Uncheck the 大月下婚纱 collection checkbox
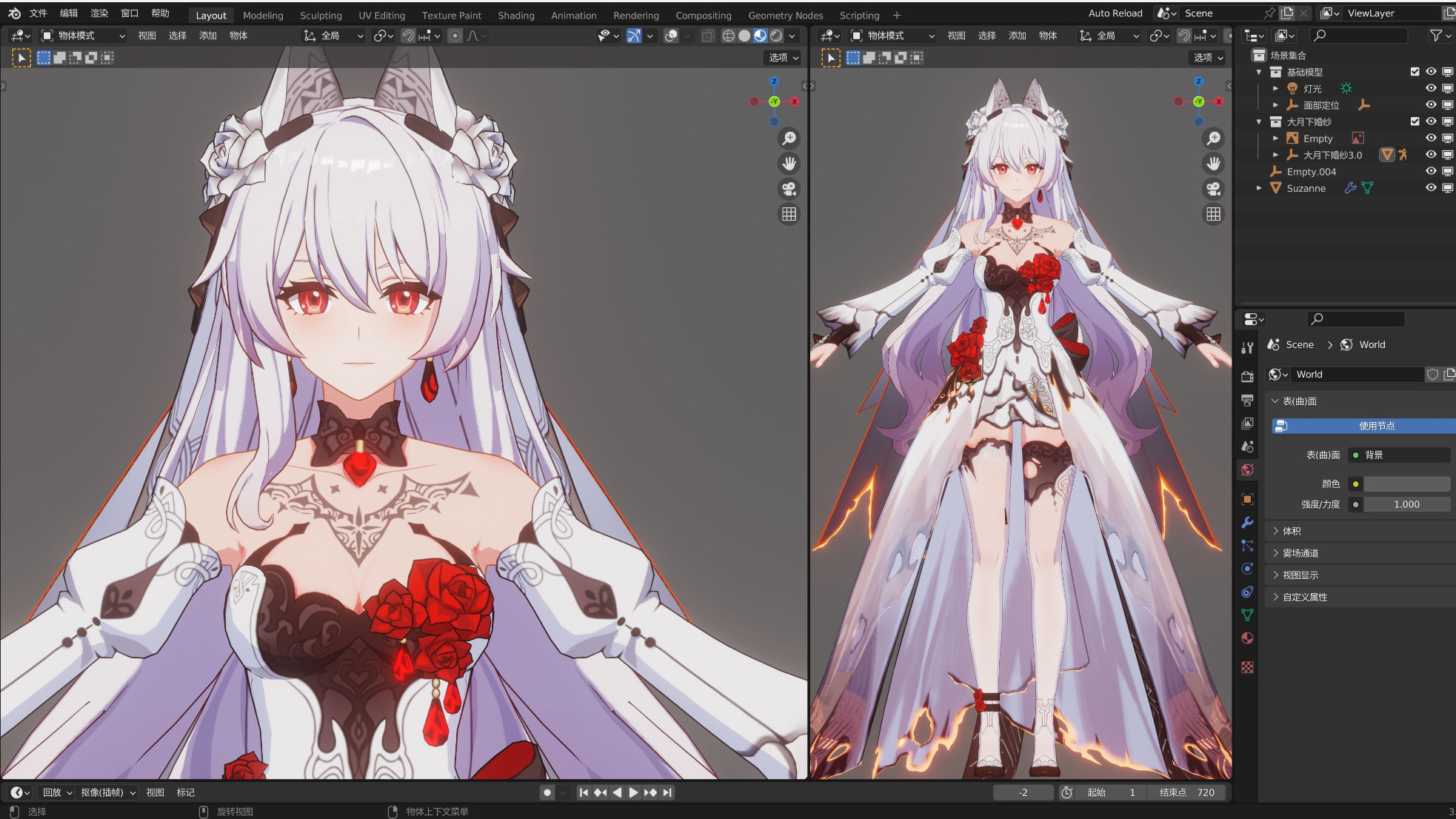Viewport: 1456px width, 819px height. point(1415,121)
